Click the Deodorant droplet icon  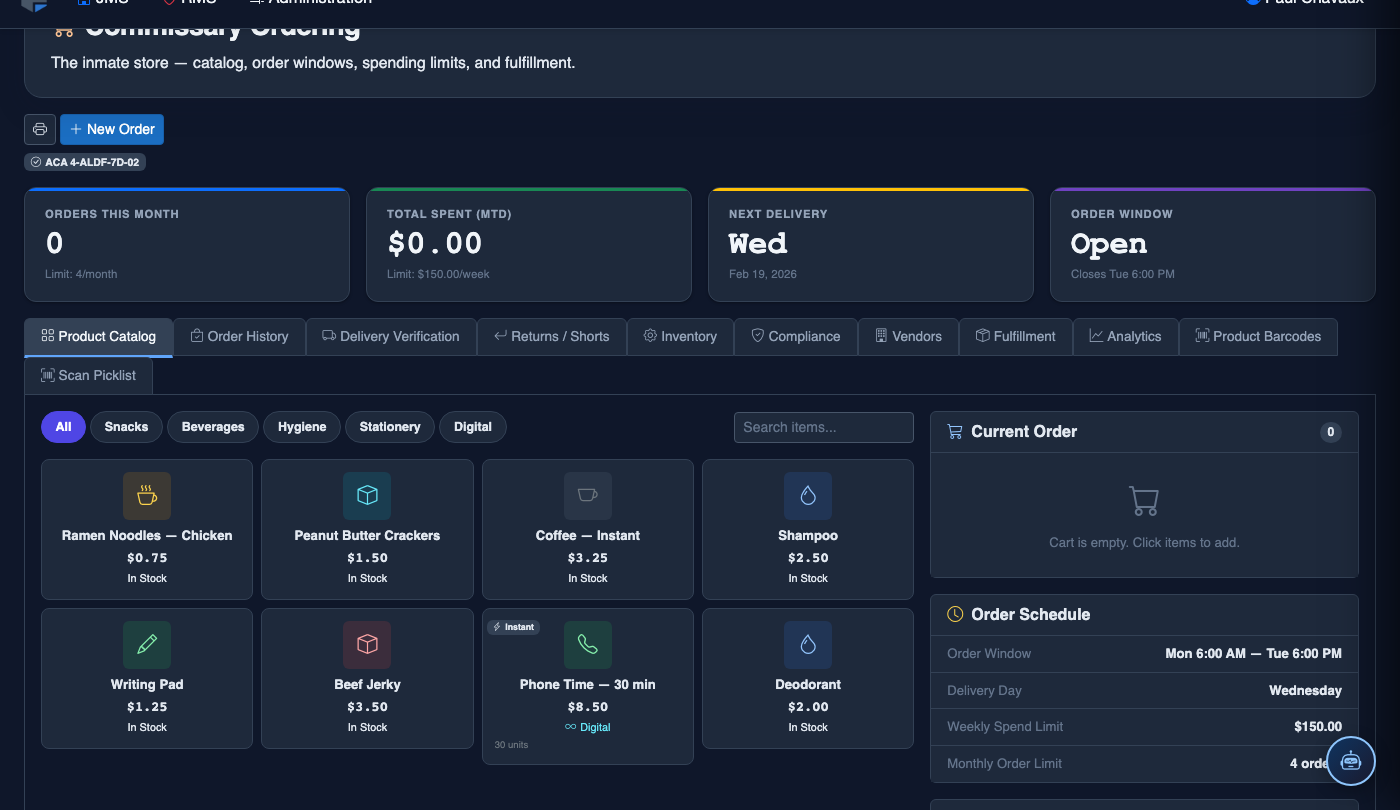pyautogui.click(x=808, y=645)
